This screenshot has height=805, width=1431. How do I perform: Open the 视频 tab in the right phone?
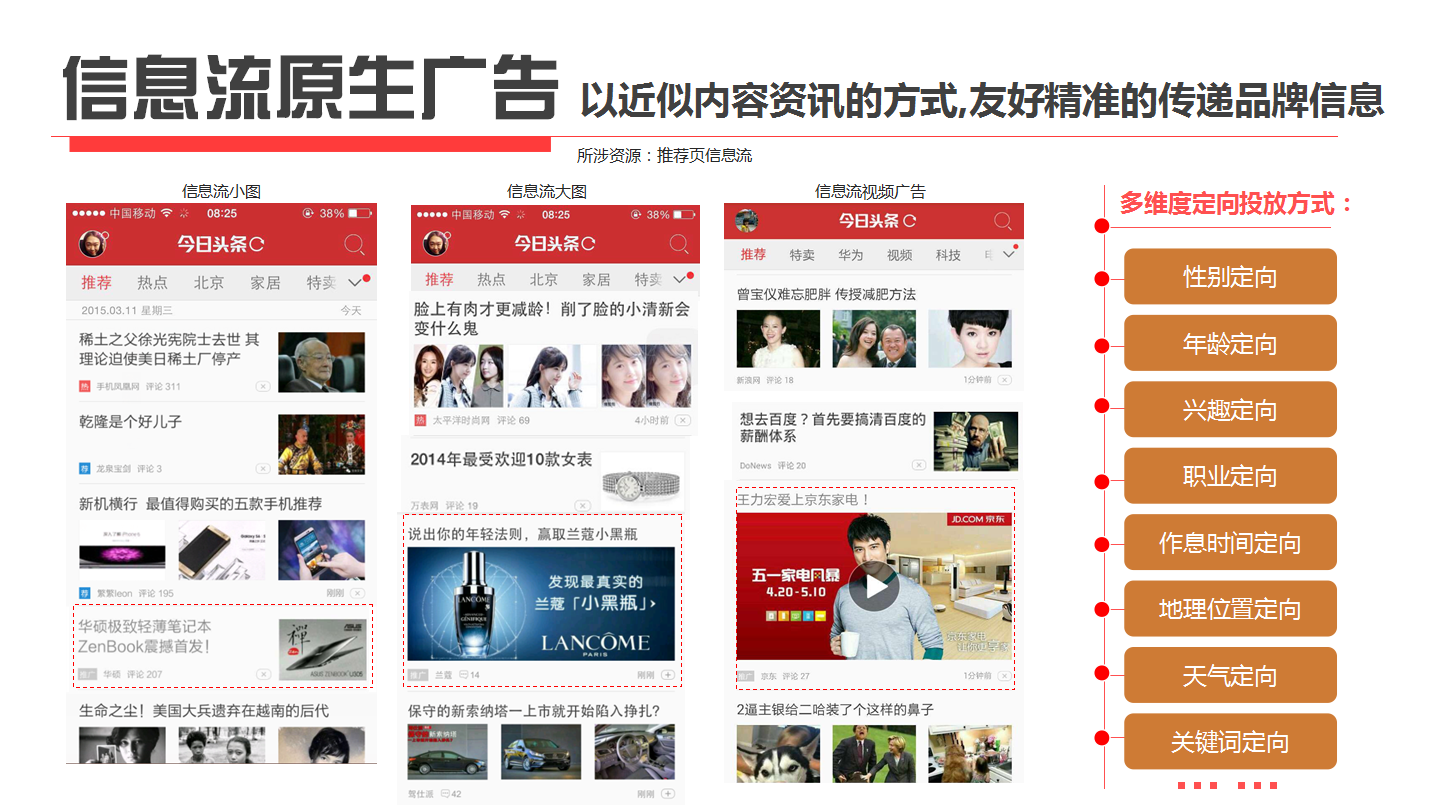(899, 255)
